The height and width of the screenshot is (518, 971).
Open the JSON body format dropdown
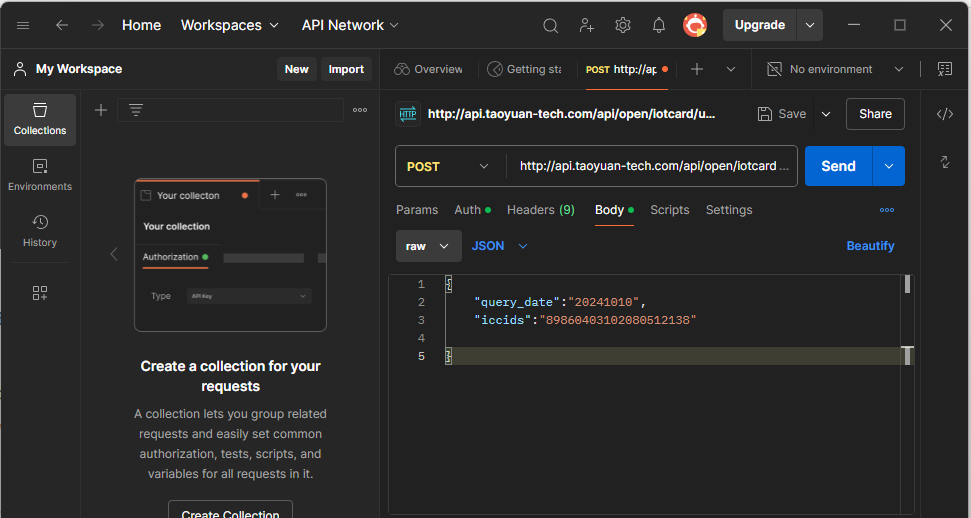tap(499, 246)
